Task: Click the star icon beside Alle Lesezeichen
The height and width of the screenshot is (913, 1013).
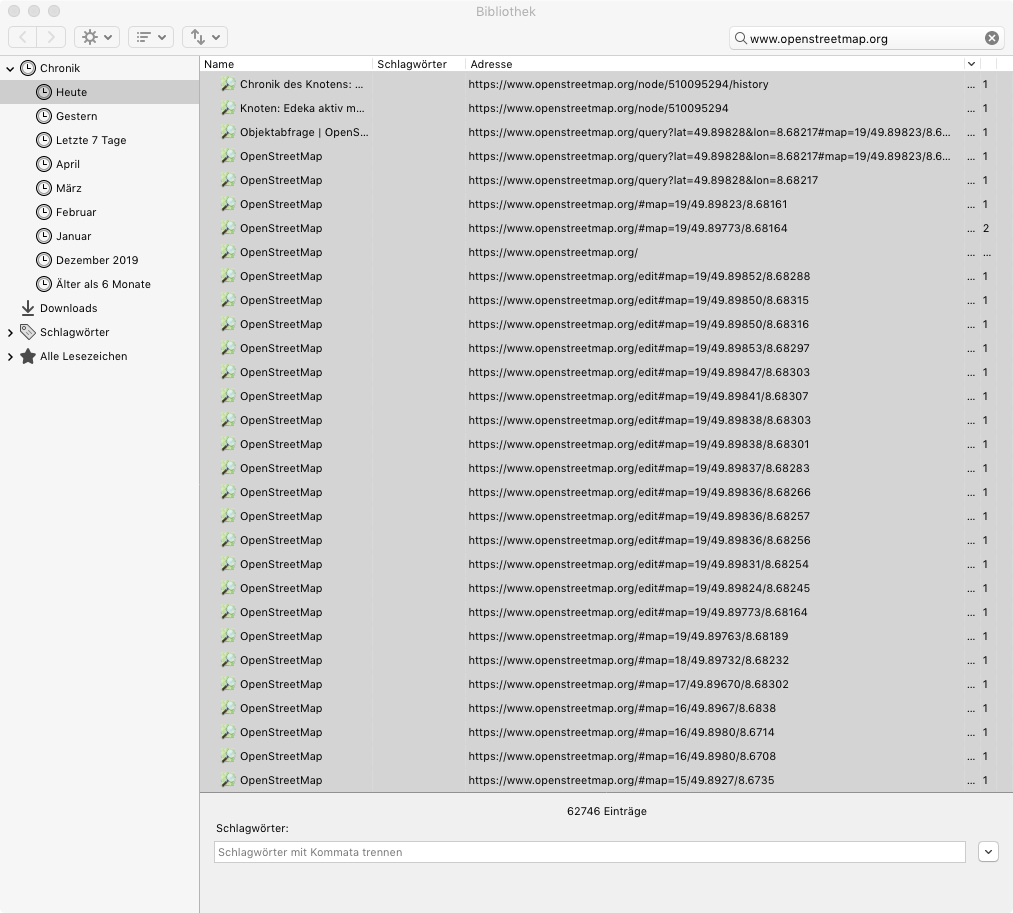Action: pyautogui.click(x=28, y=356)
